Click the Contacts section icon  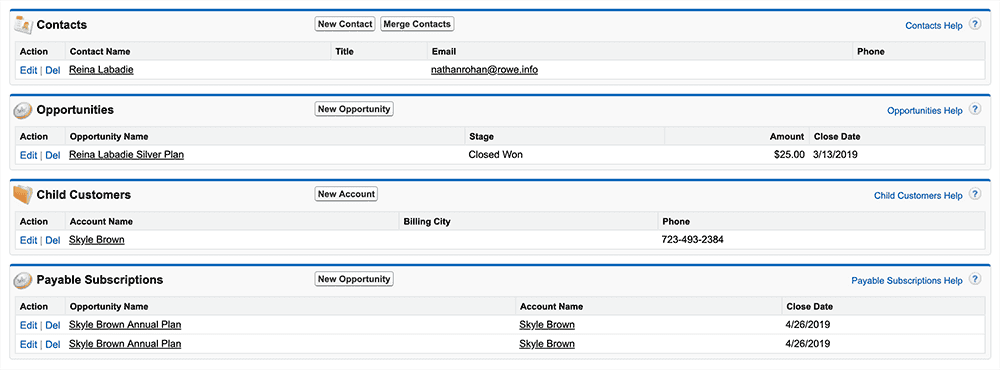pos(23,25)
